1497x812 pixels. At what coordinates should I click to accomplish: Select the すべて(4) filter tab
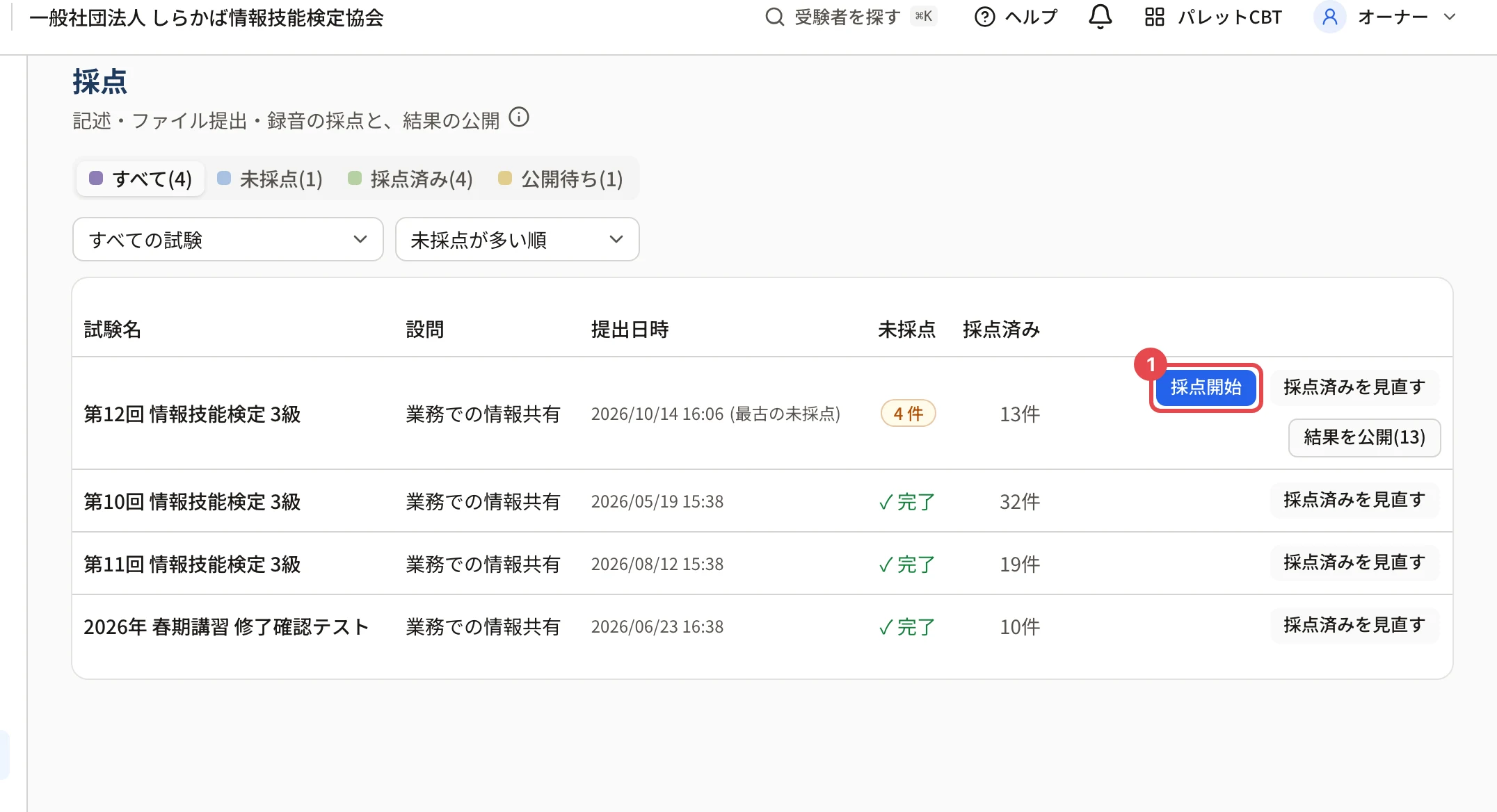[141, 179]
